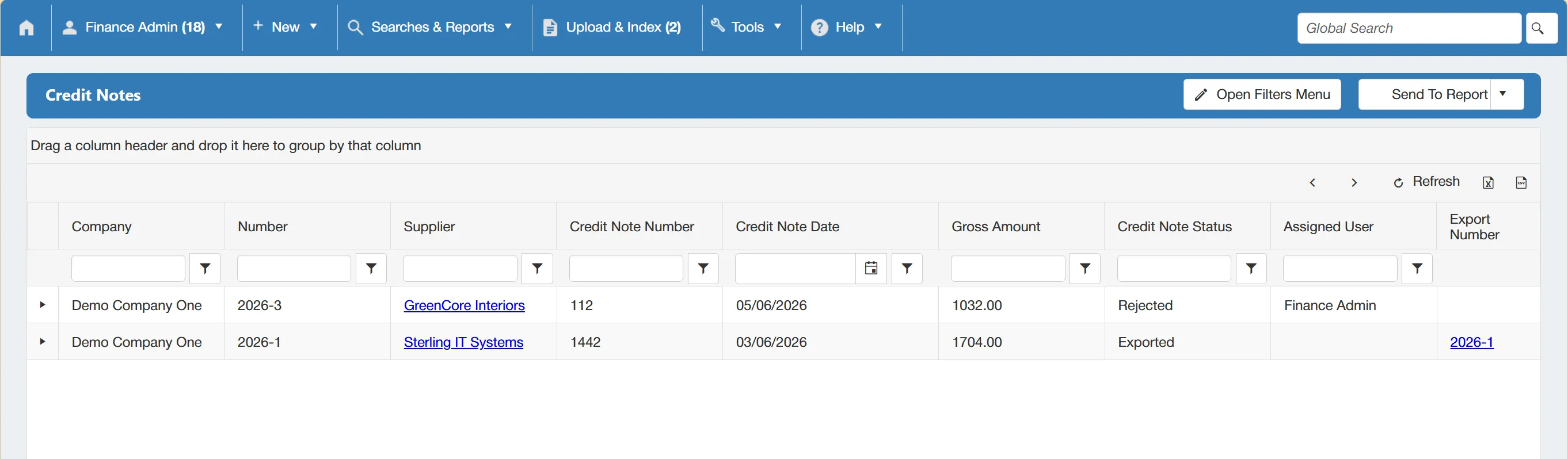Image resolution: width=1568 pixels, height=459 pixels.
Task: Open export number 2026-1 link
Action: point(1471,342)
